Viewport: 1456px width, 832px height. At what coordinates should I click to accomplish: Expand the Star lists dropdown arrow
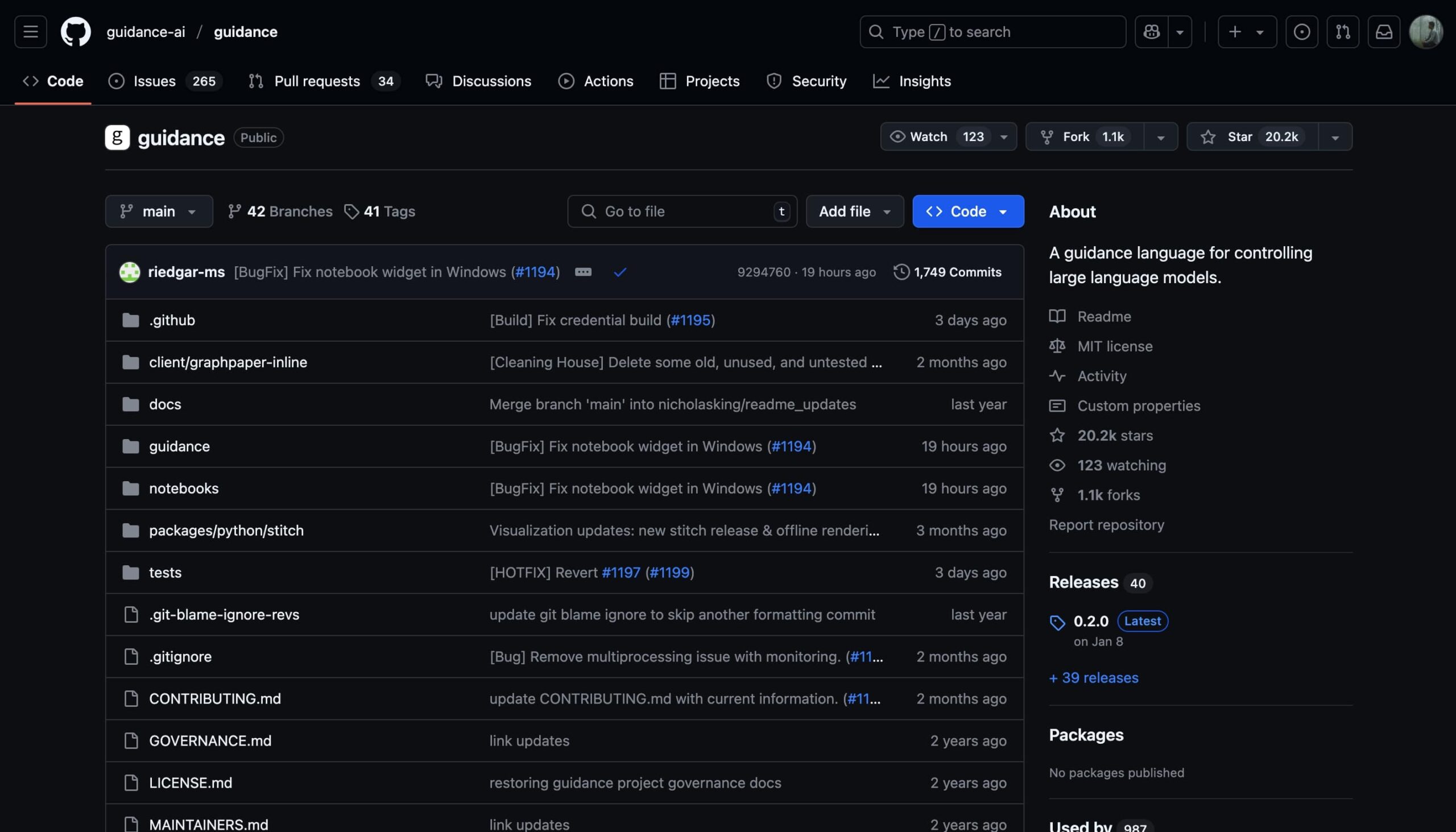pos(1335,137)
